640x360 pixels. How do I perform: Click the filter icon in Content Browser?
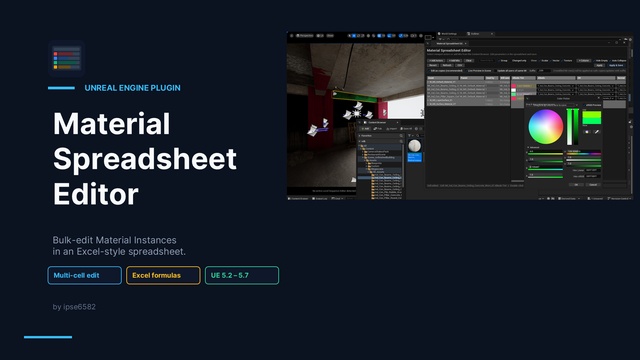point(409,136)
